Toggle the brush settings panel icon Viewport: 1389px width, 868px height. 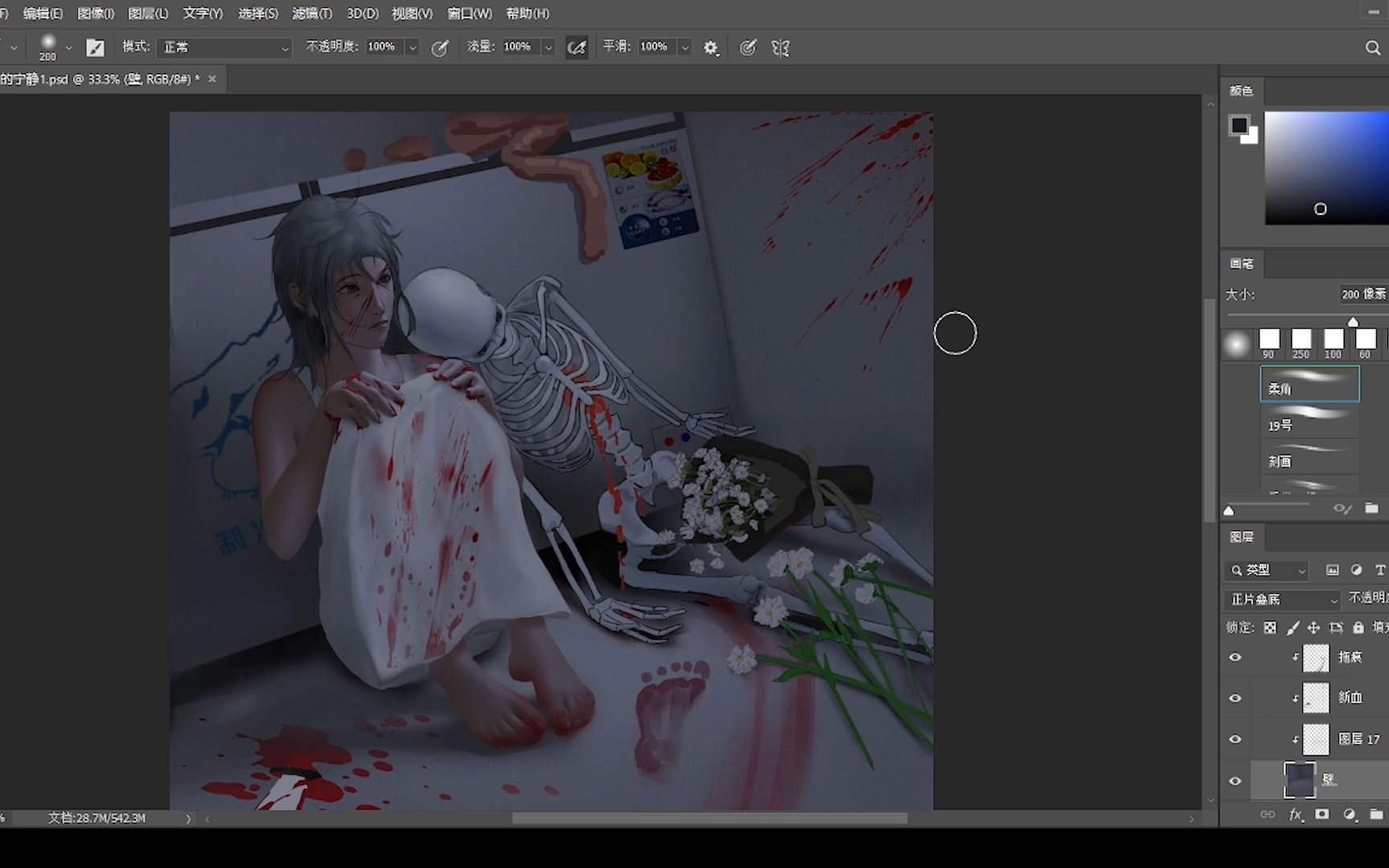[x=95, y=47]
